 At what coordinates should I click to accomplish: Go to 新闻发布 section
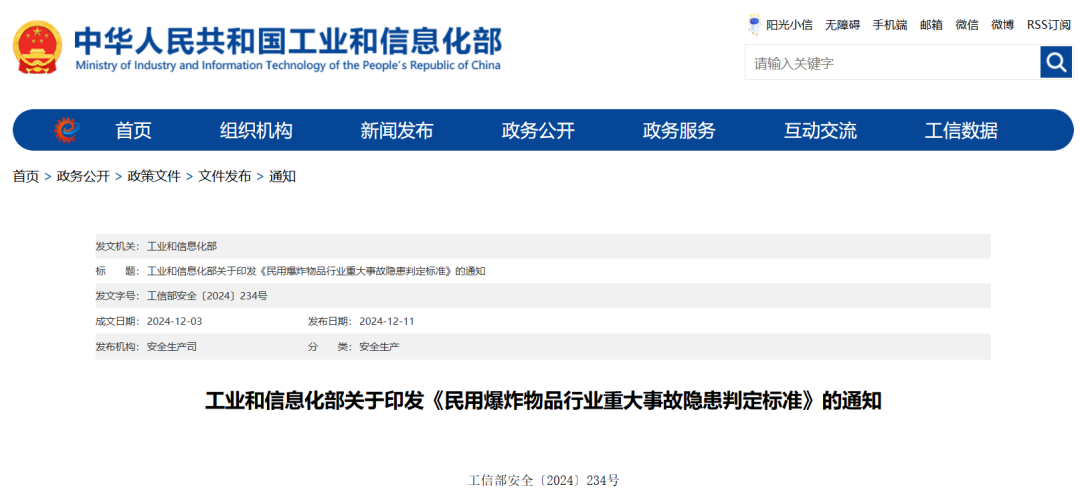click(x=397, y=130)
